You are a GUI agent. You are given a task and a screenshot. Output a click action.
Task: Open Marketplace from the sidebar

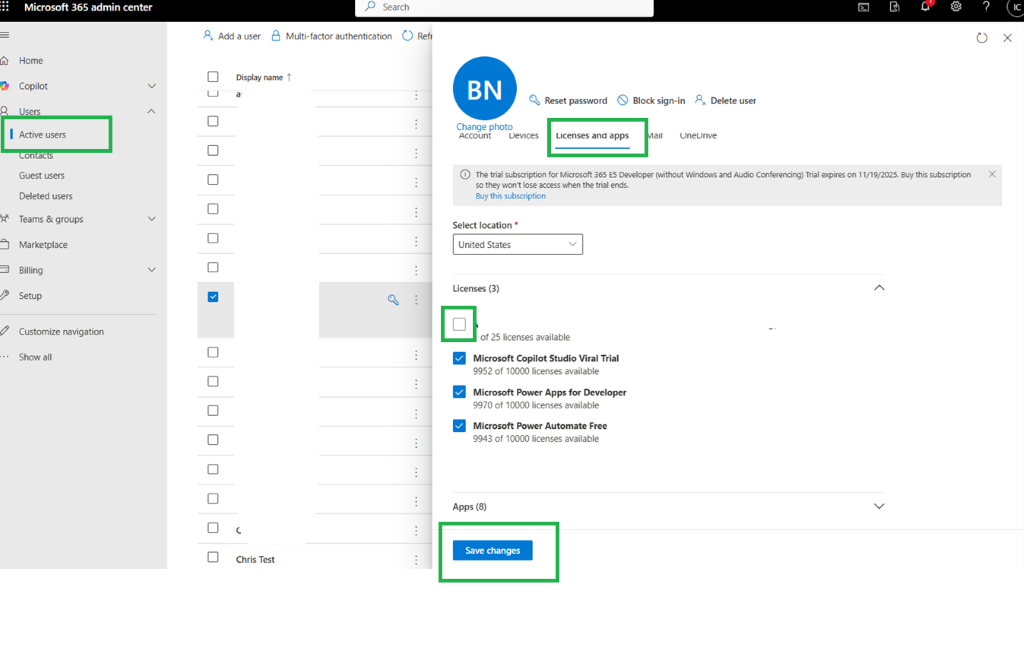[43, 245]
